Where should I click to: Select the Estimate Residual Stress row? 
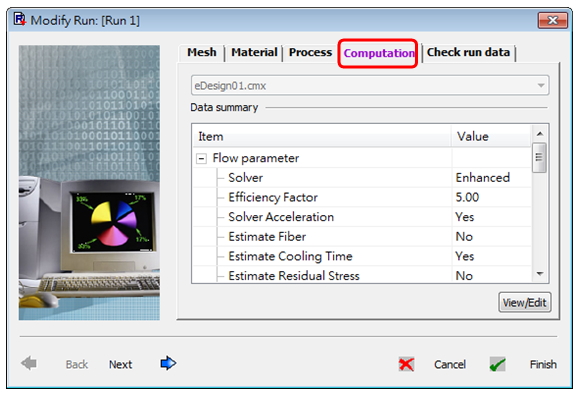click(x=362, y=275)
